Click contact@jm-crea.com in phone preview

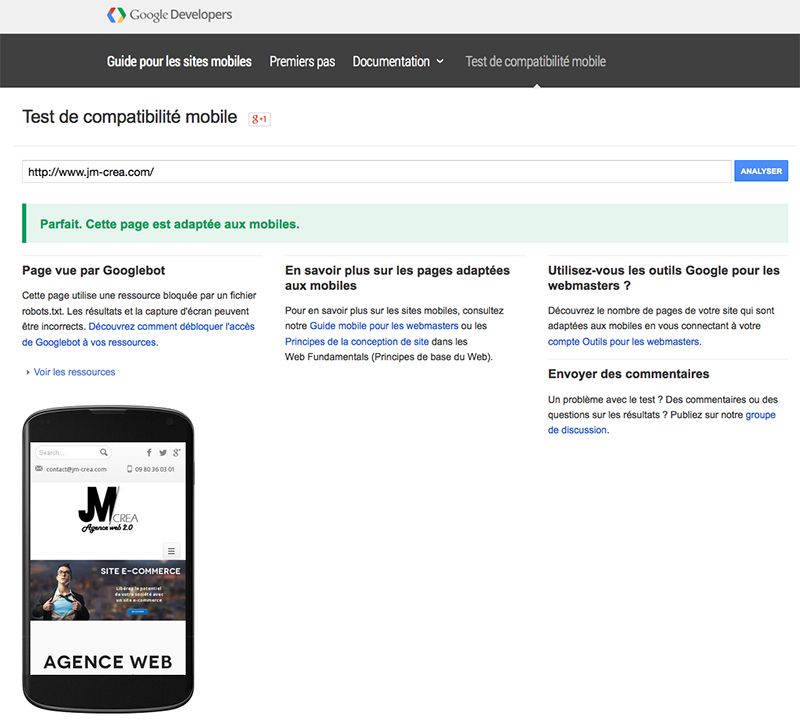[71, 469]
